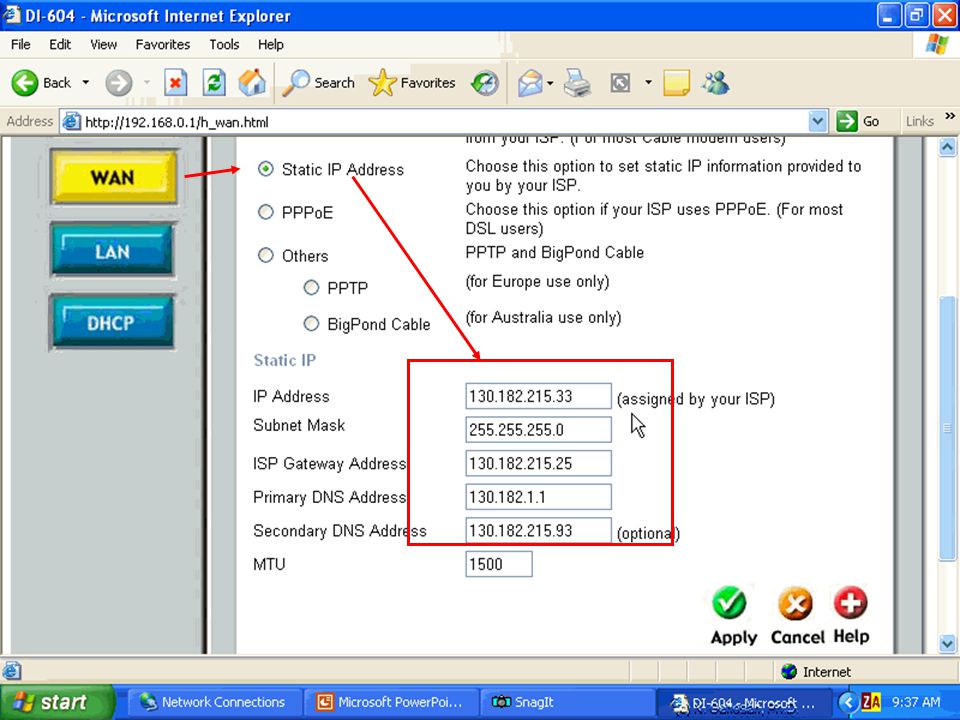Switch to Network Connections taskbar item
960x720 pixels.
[x=214, y=702]
